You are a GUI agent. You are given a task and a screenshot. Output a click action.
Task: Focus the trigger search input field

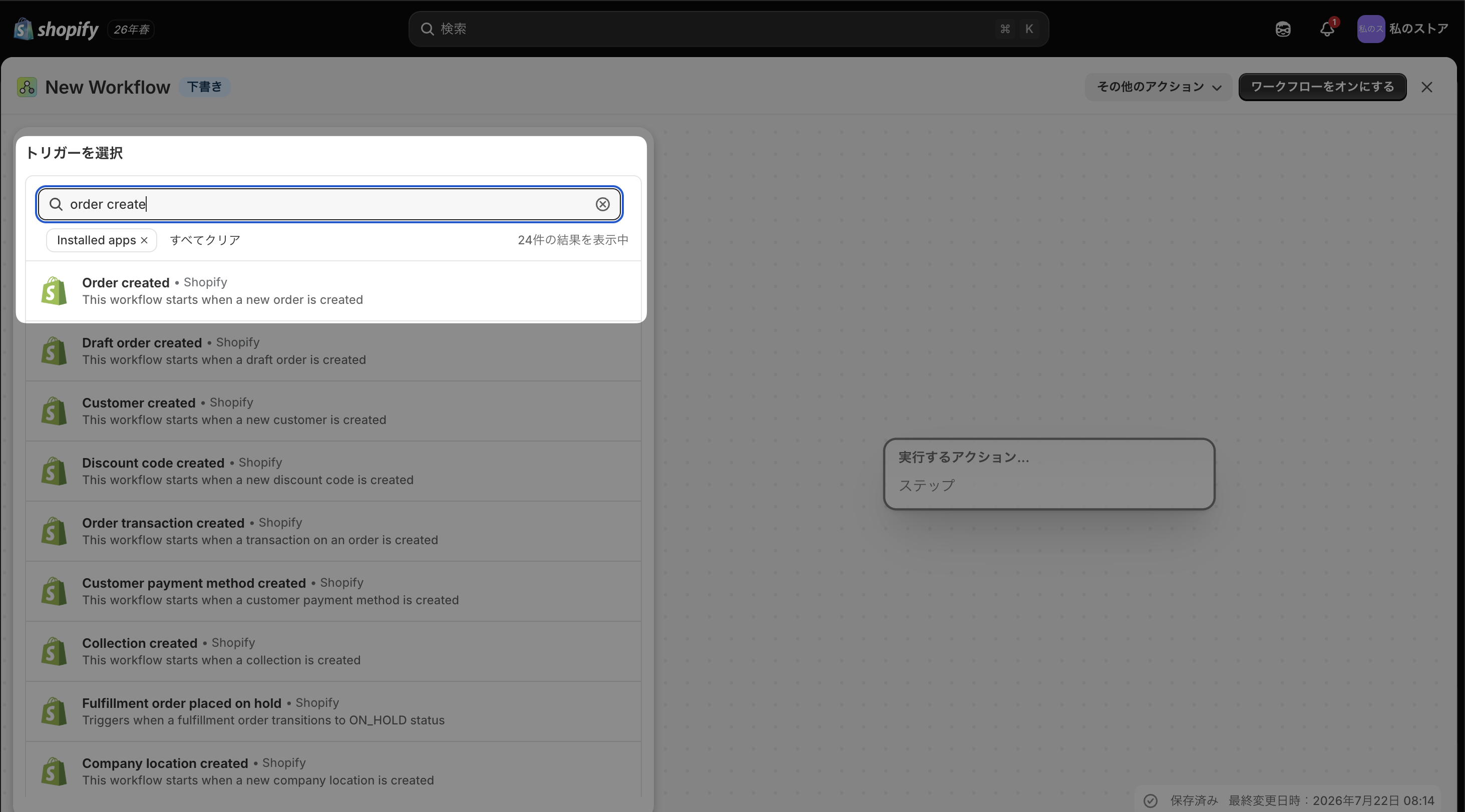(330, 204)
